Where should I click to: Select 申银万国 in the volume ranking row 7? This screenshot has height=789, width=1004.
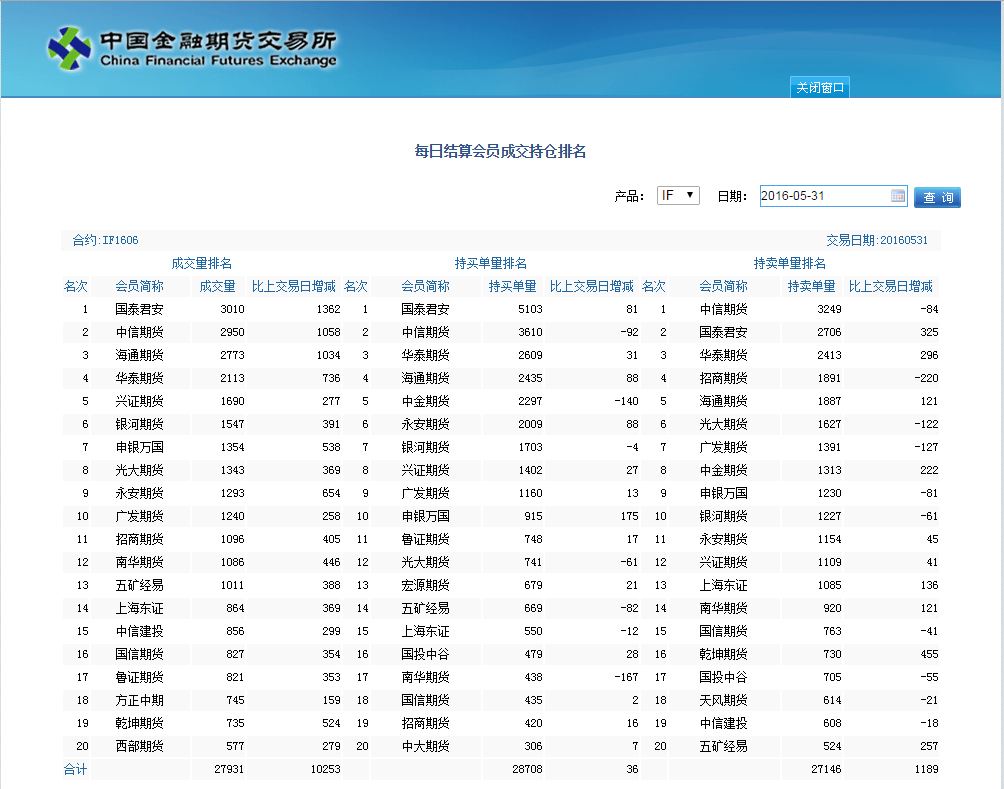click(140, 448)
